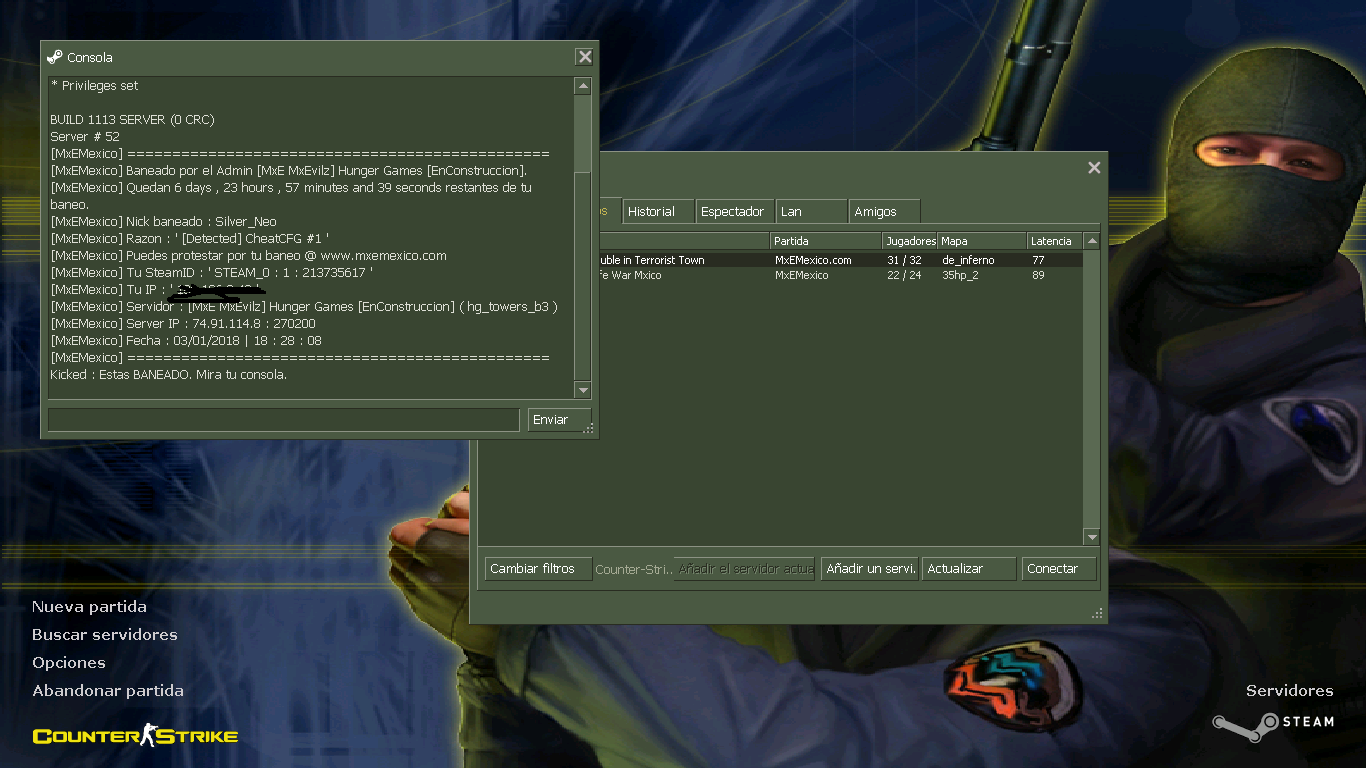Open Nueva partida from the main menu
The image size is (1366, 768).
click(89, 606)
